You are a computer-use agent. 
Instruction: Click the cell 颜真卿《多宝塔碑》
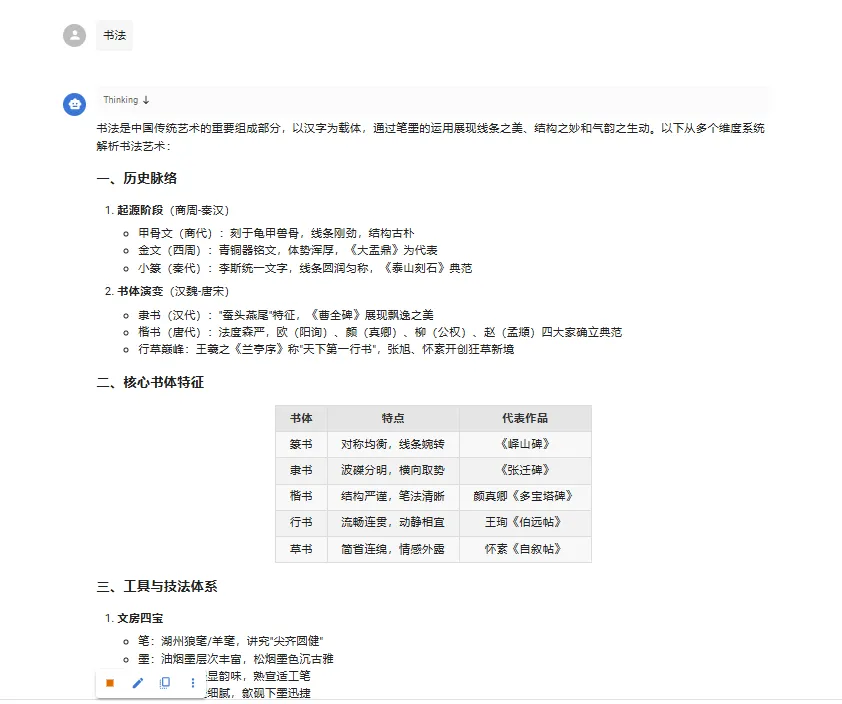pos(525,496)
